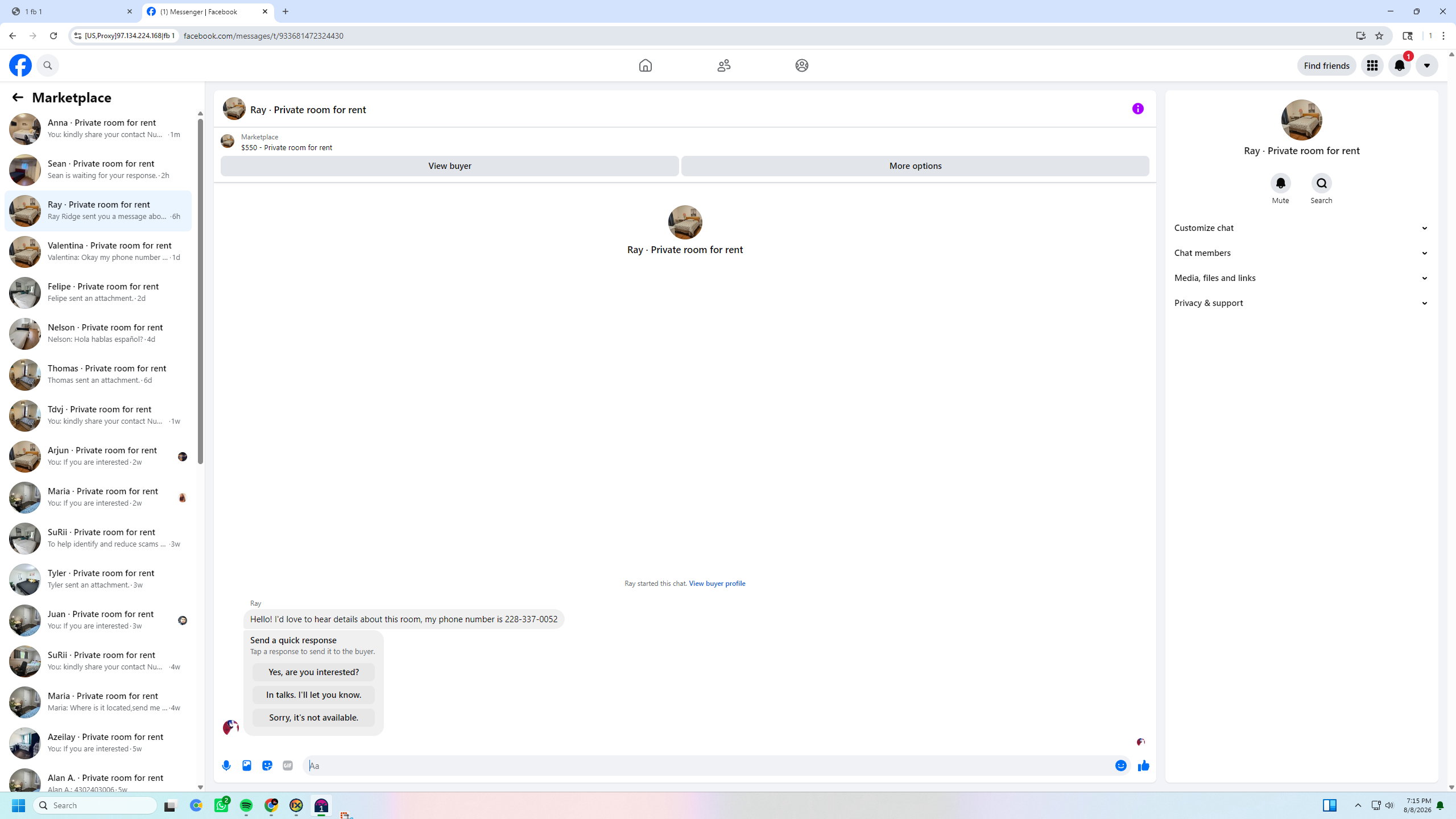Screen dimensions: 1456x819
Task: Bookmark this page with the star icon
Action: 1379,36
